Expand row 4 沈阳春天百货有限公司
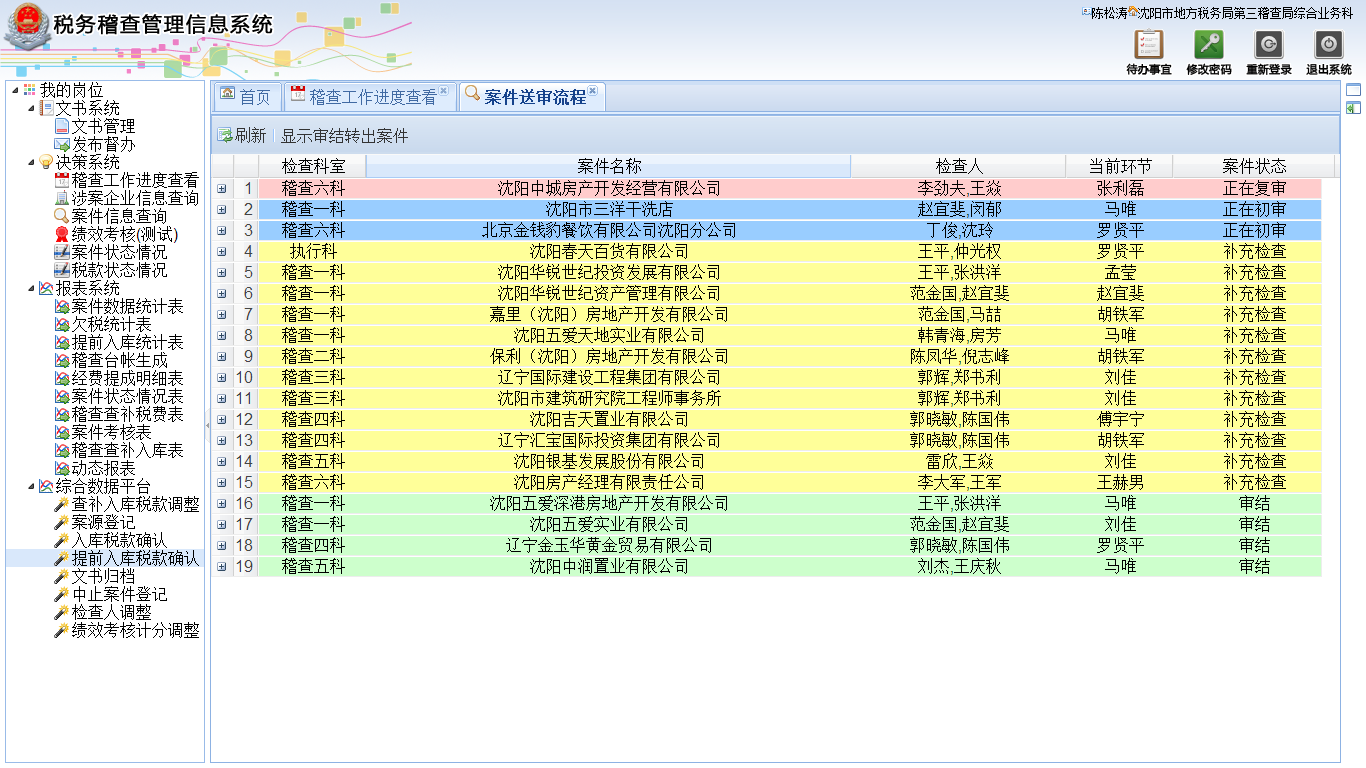This screenshot has width=1366, height=768. (222, 252)
